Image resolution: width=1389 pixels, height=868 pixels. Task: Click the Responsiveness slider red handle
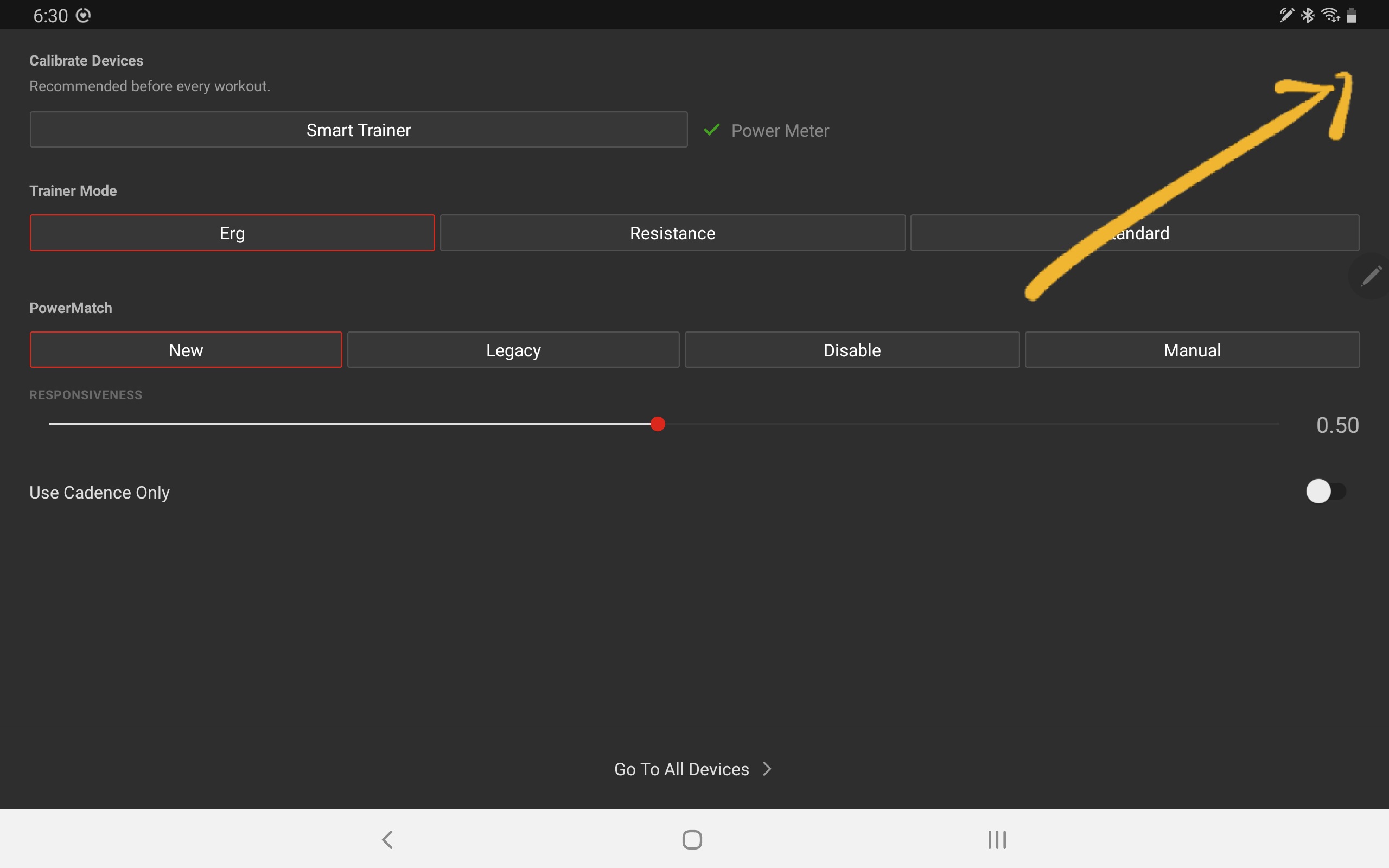coord(658,424)
